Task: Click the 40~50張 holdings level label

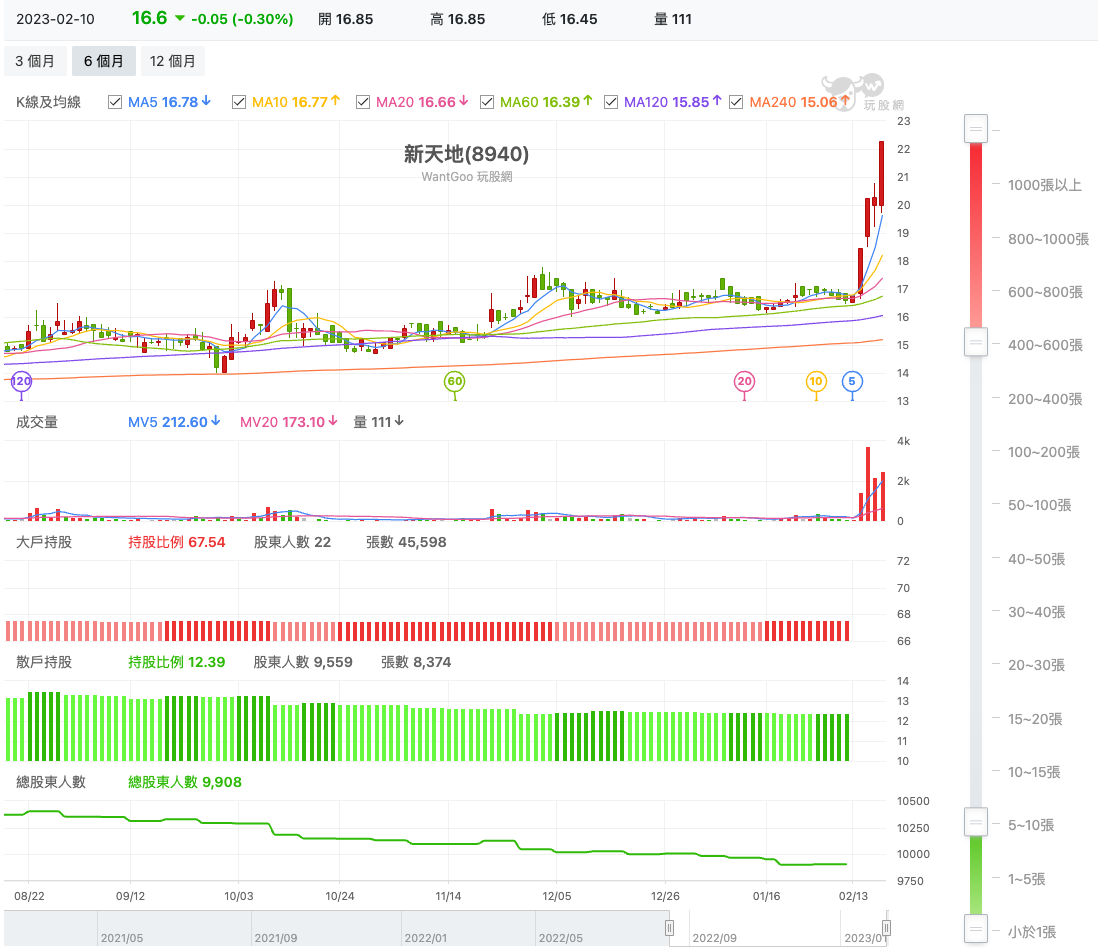Action: (x=1036, y=559)
